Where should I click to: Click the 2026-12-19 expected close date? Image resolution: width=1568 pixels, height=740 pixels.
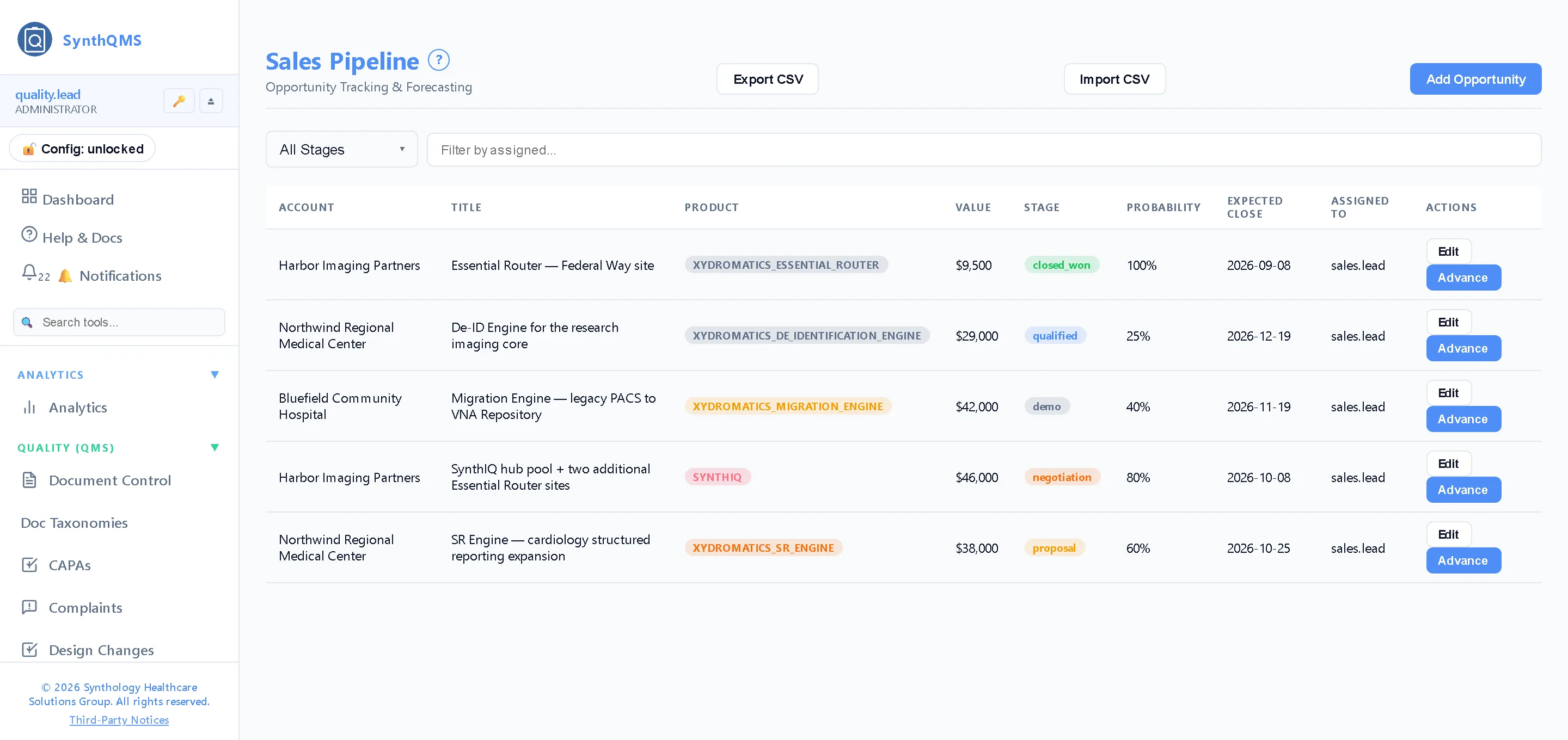click(x=1258, y=336)
